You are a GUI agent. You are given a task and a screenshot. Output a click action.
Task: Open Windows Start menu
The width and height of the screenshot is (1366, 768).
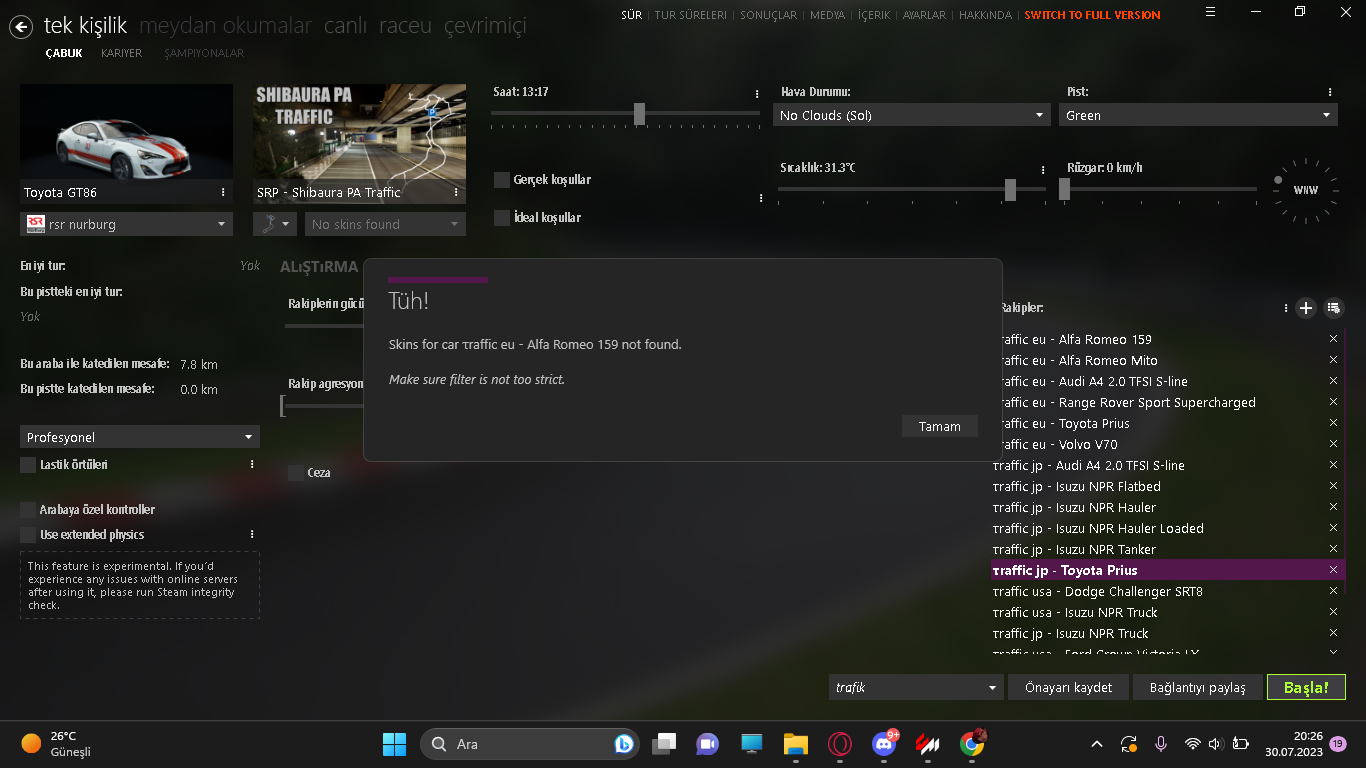click(394, 744)
